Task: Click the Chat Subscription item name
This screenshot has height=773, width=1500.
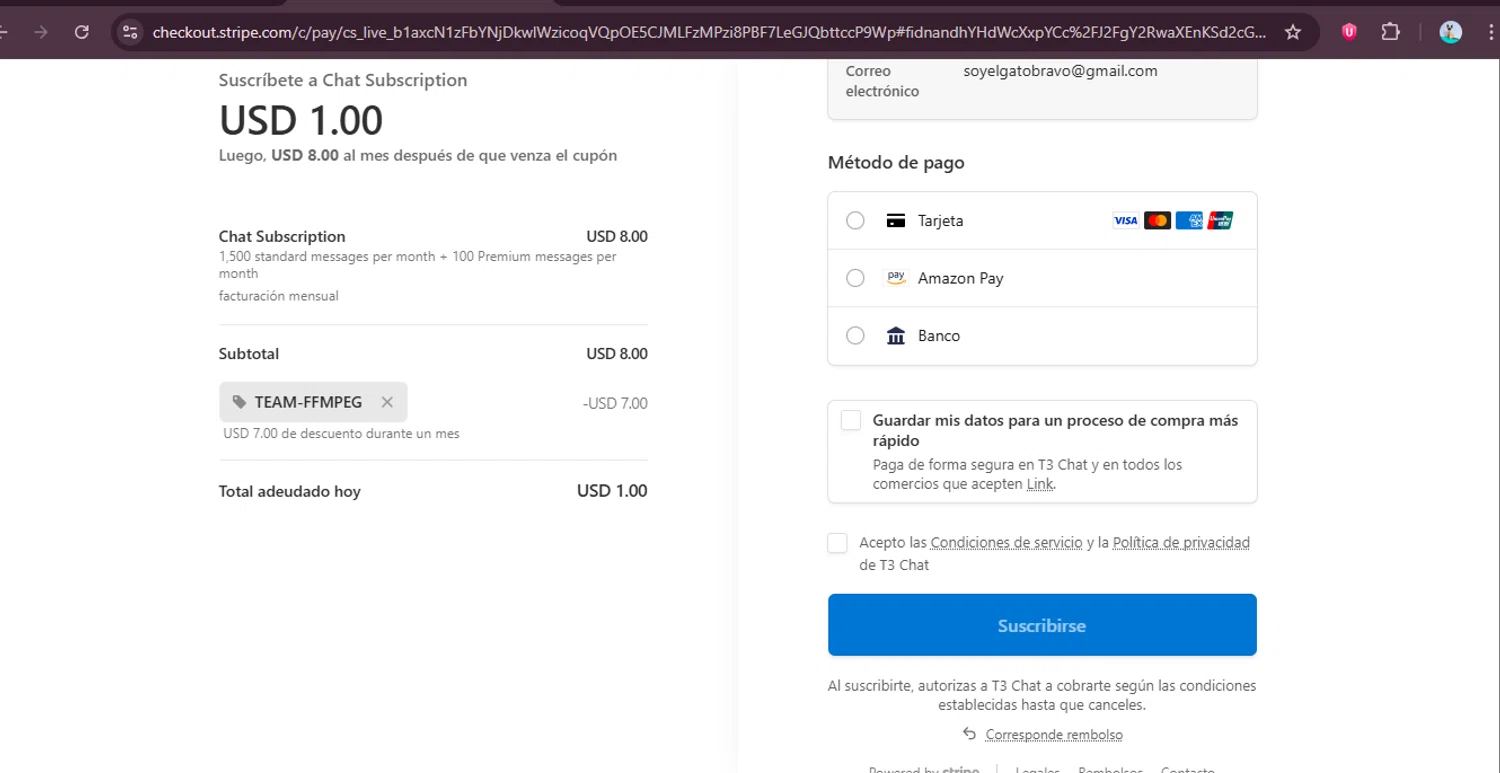Action: coord(282,237)
